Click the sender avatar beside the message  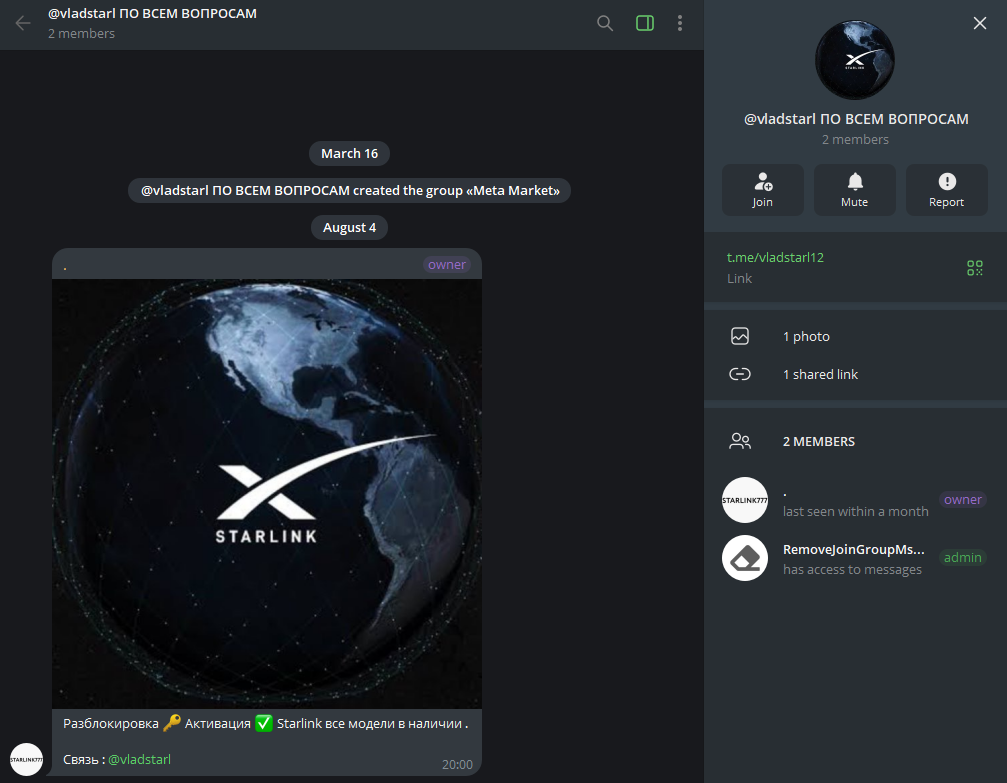click(26, 759)
